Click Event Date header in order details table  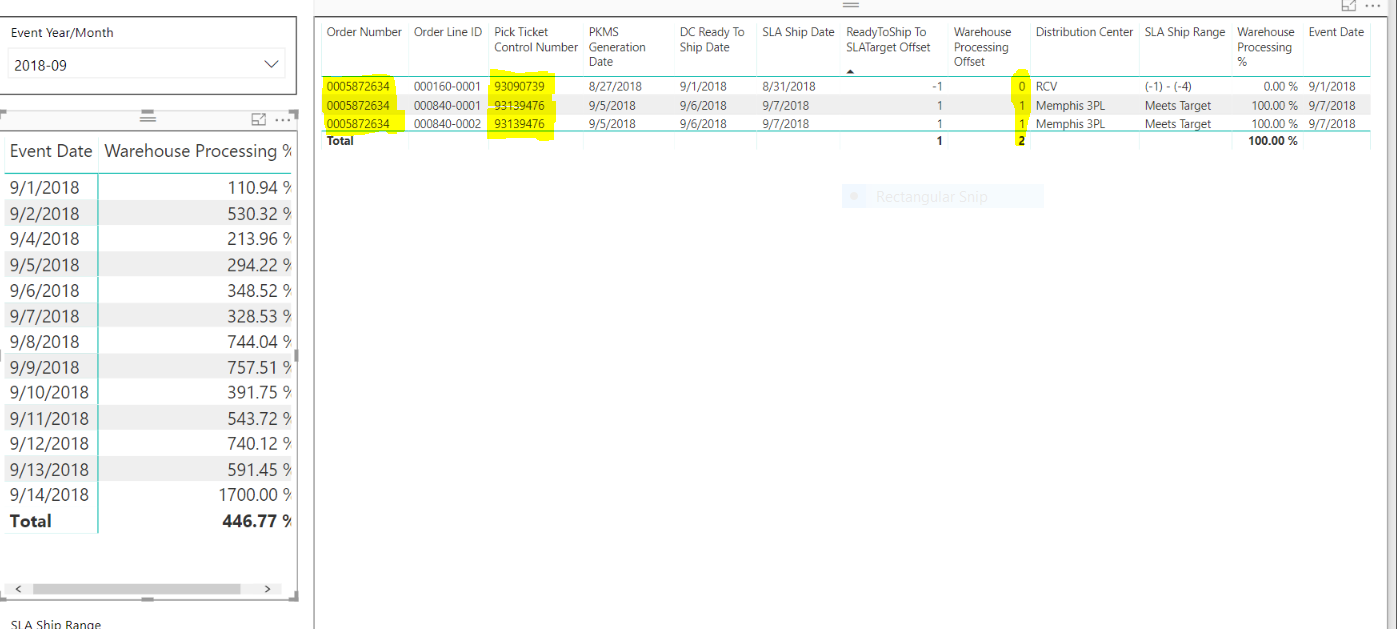click(1336, 32)
